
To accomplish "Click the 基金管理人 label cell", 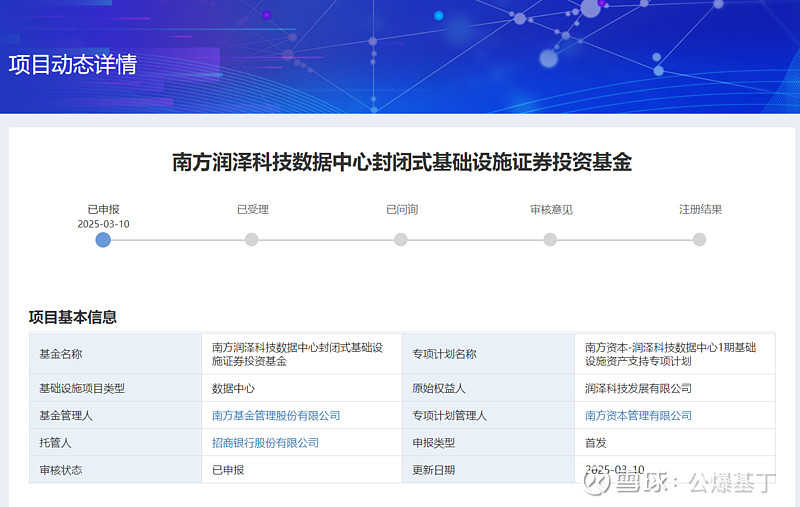I will 115,416.
